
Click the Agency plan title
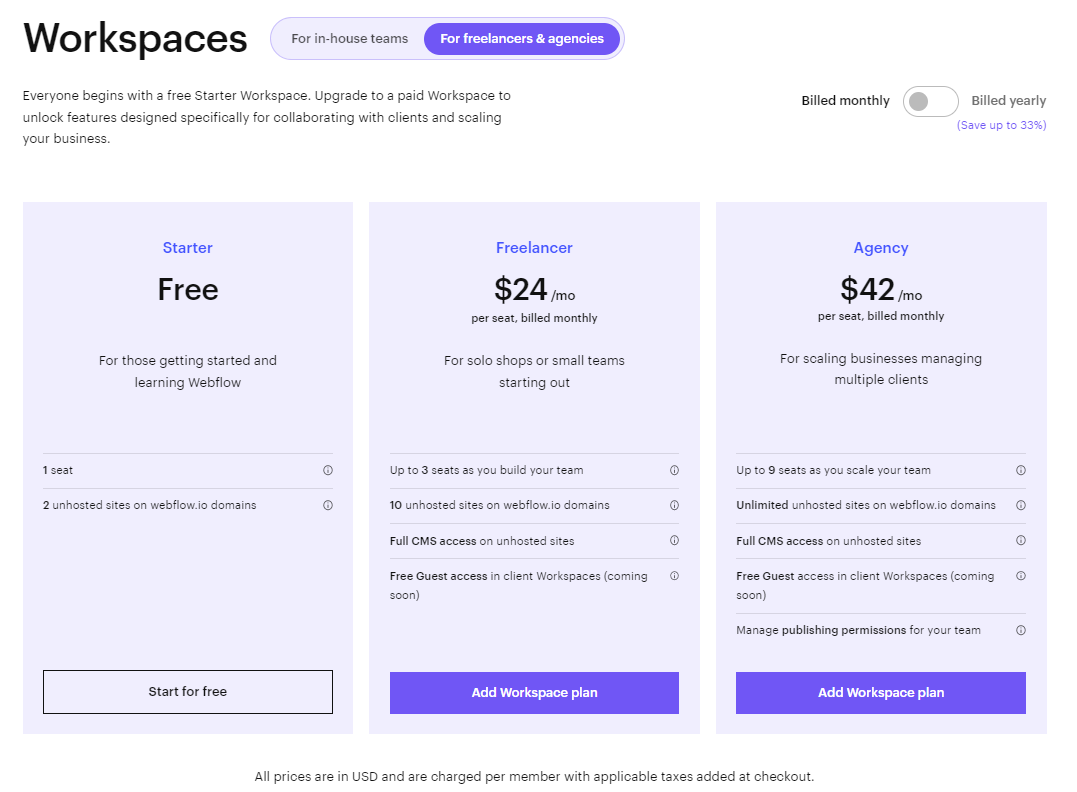(x=881, y=248)
